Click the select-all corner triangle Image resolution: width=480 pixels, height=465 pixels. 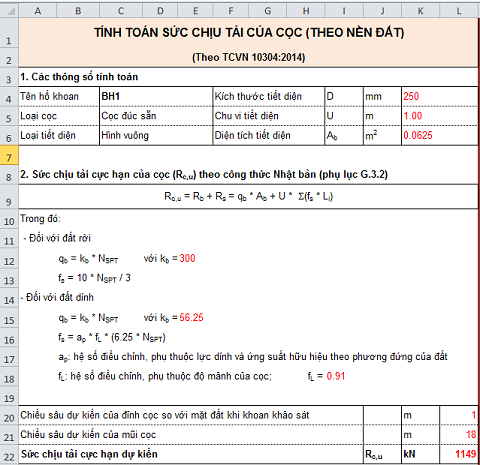[x=9, y=11]
